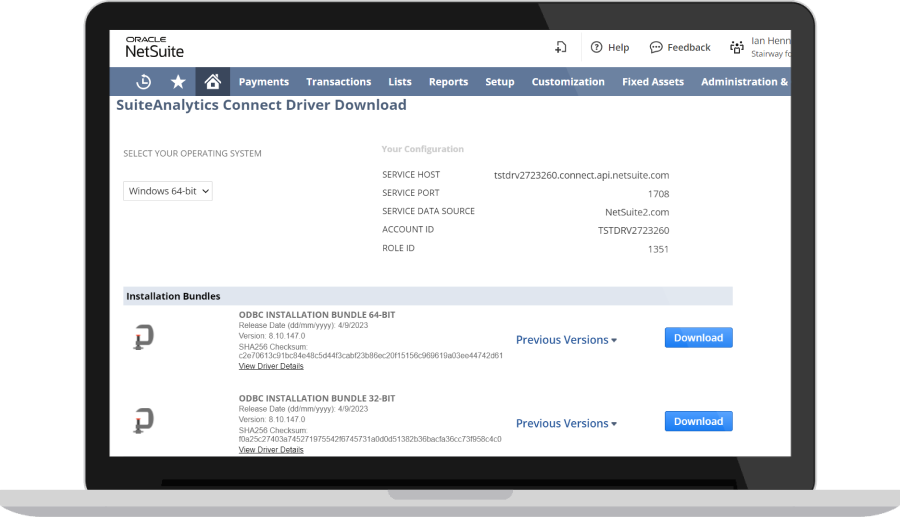The image size is (900, 517).
Task: Click the Help question mark icon
Action: 596,47
